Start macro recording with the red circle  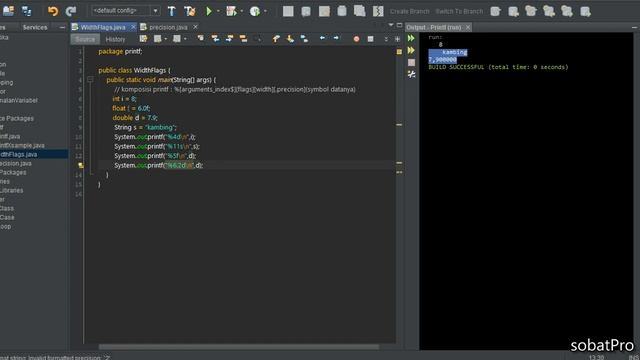pos(356,39)
